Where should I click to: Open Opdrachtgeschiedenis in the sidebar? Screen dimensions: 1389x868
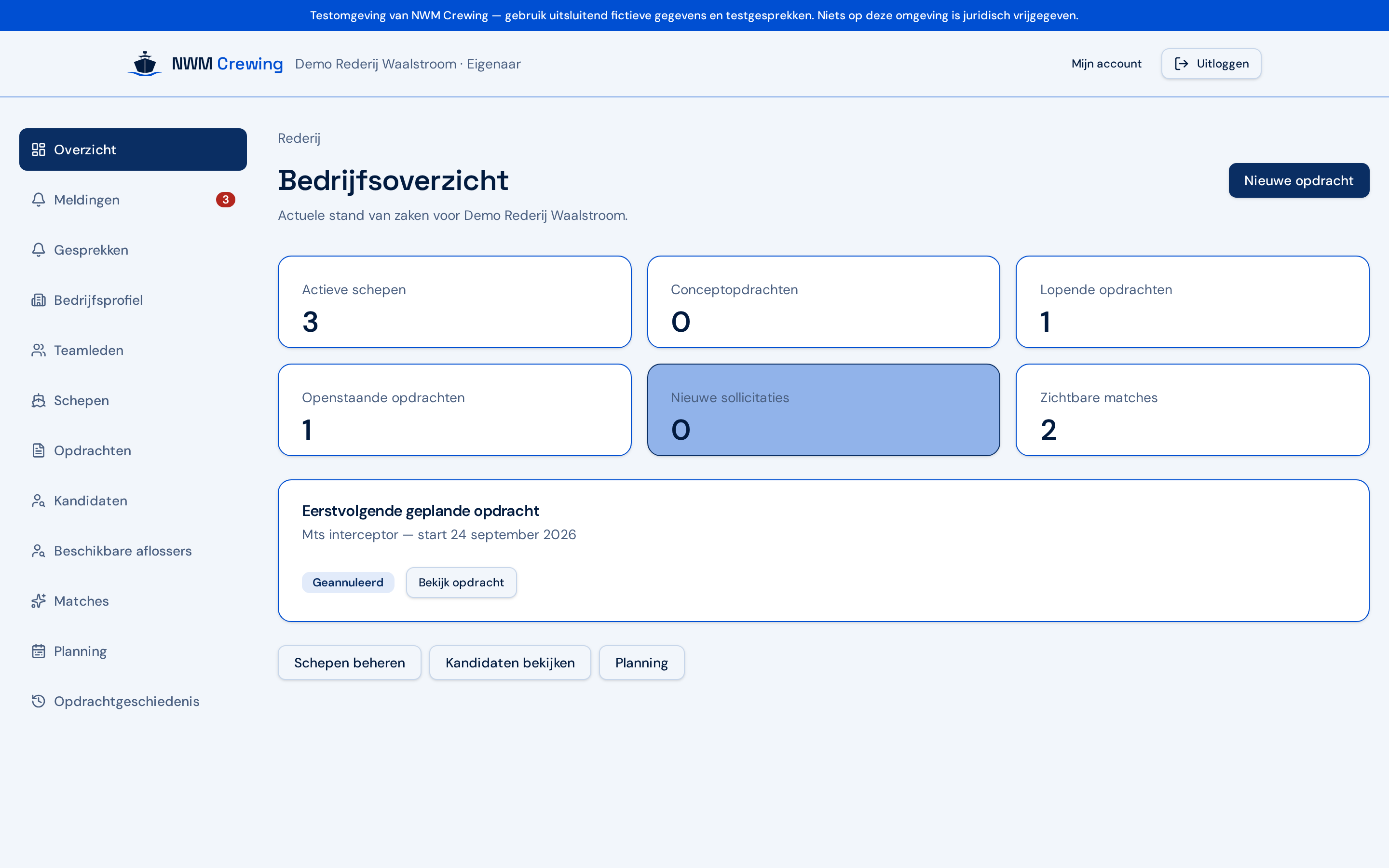133,701
